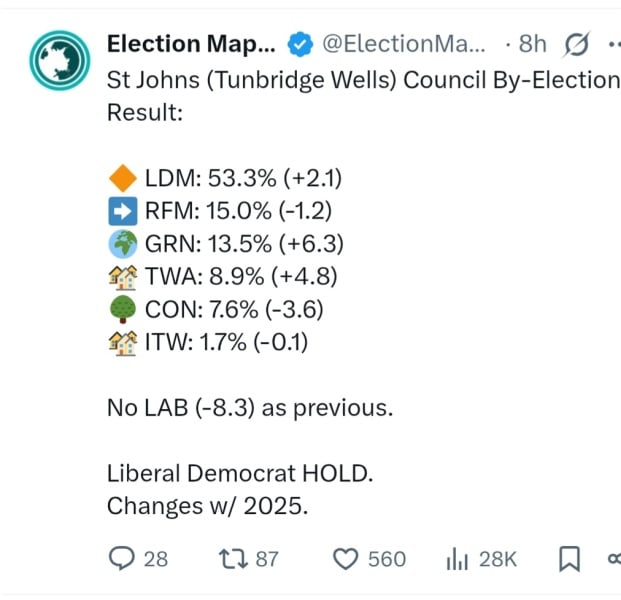Bookmark this tweet
Viewport: 621px width, 600px height.
569,558
